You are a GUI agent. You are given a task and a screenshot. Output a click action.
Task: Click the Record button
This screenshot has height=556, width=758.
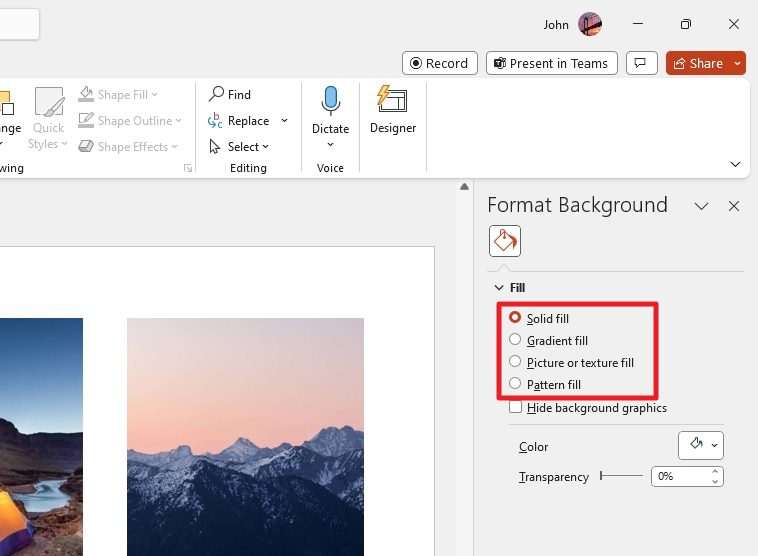(x=439, y=63)
